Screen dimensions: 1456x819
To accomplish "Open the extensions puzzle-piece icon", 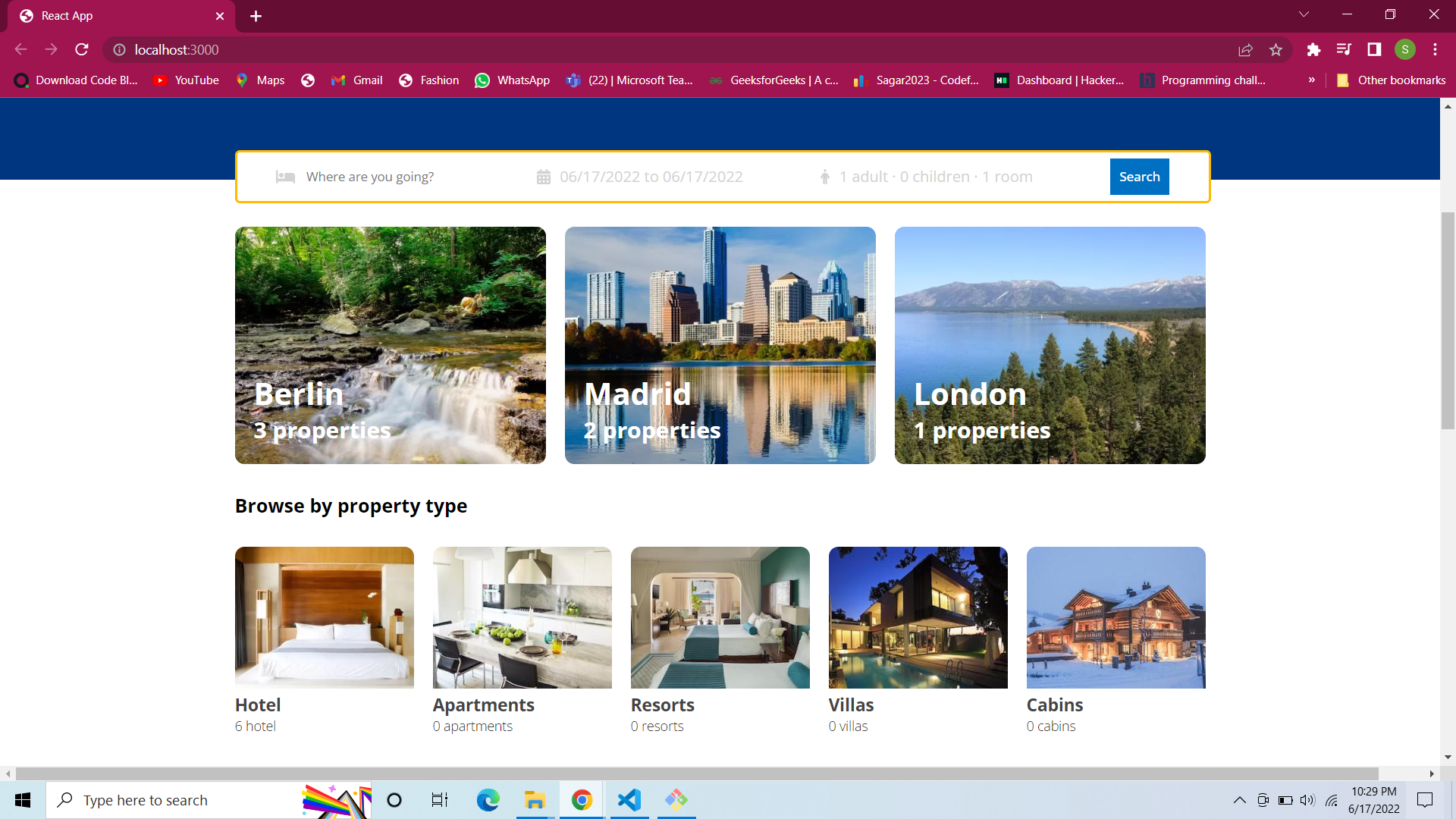I will (x=1313, y=49).
